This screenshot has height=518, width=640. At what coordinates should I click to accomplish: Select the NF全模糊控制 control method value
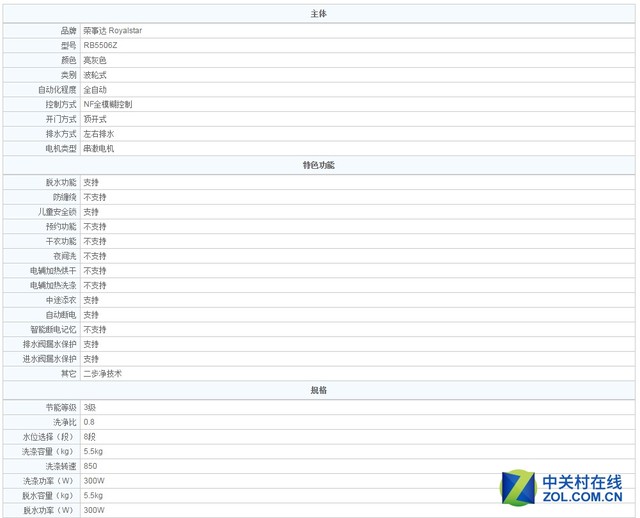click(107, 104)
